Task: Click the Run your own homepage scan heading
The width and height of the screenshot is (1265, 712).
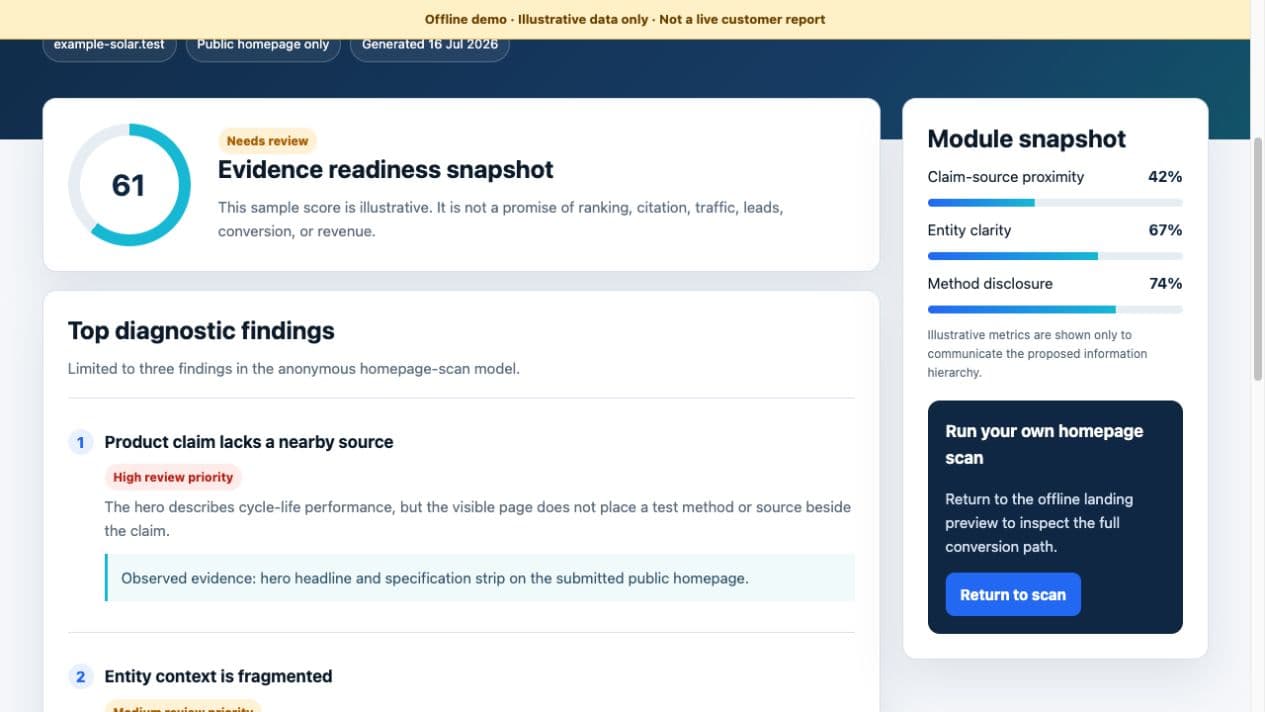Action: (1044, 445)
